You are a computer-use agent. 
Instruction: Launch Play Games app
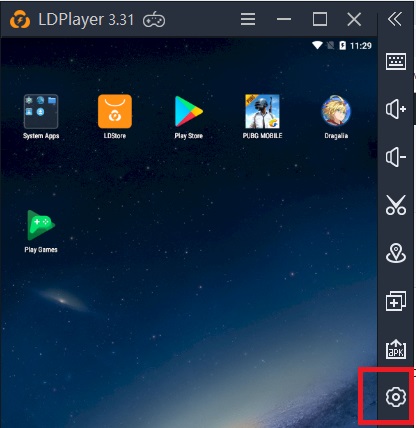coord(41,231)
